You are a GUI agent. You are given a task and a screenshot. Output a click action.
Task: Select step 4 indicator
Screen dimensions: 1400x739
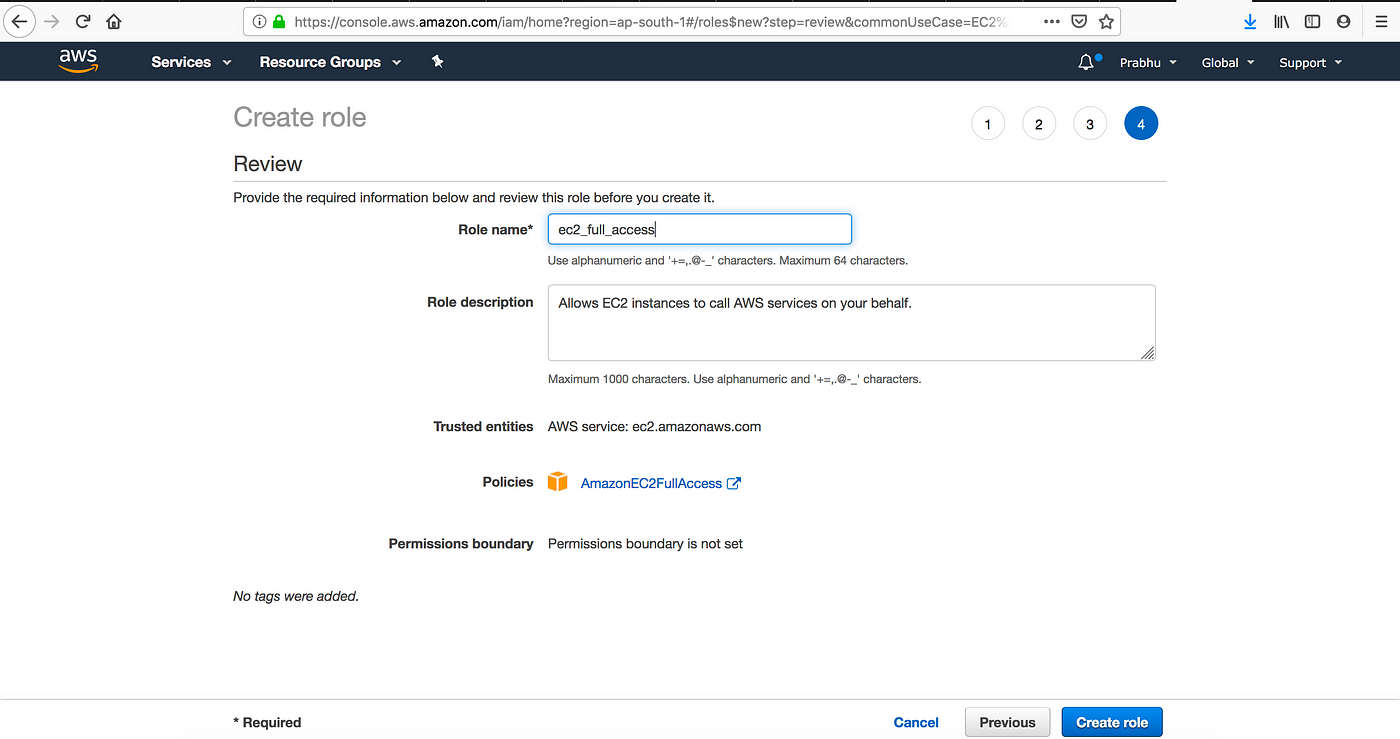[x=1141, y=124]
